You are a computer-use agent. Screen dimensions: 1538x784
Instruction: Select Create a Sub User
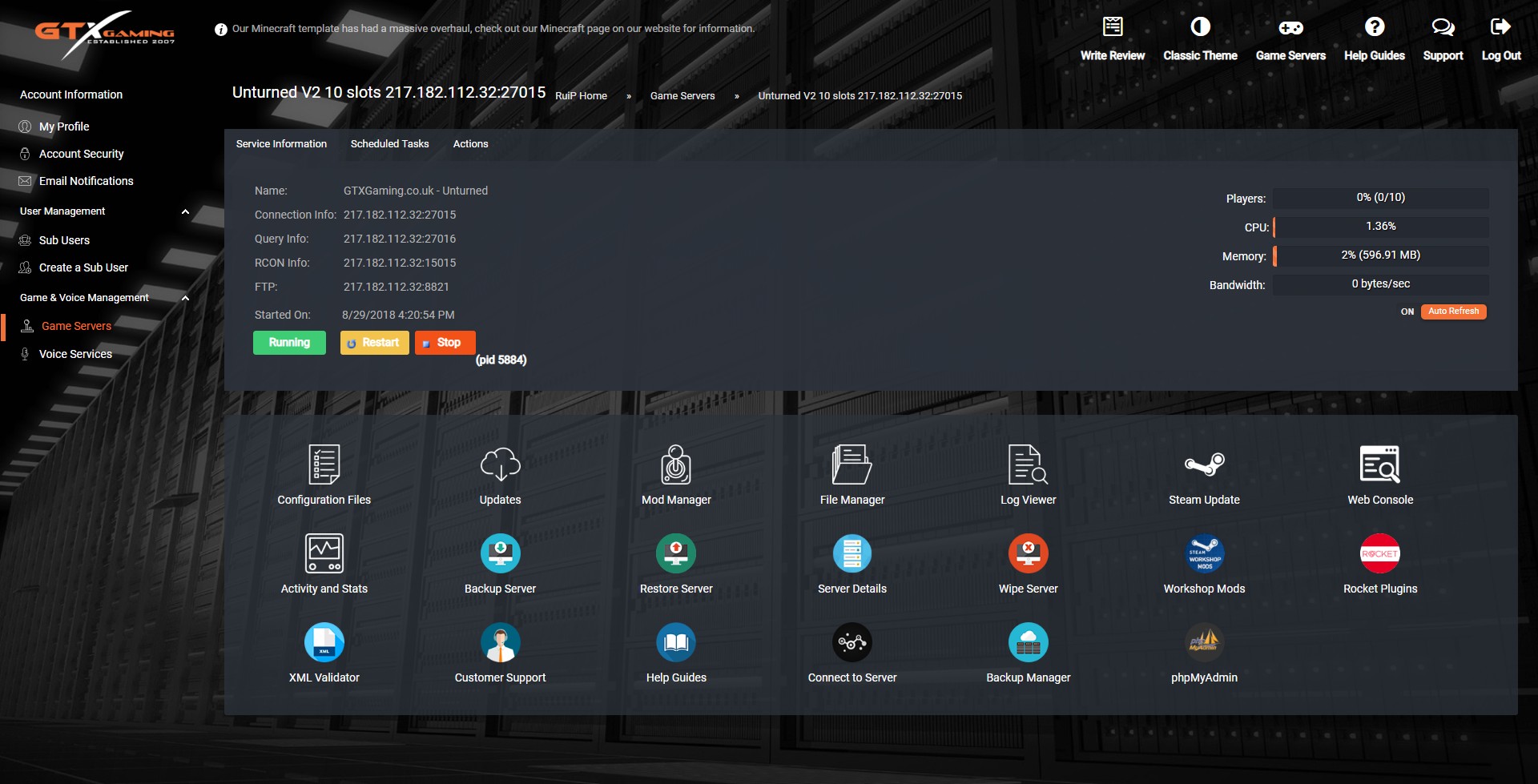click(83, 267)
